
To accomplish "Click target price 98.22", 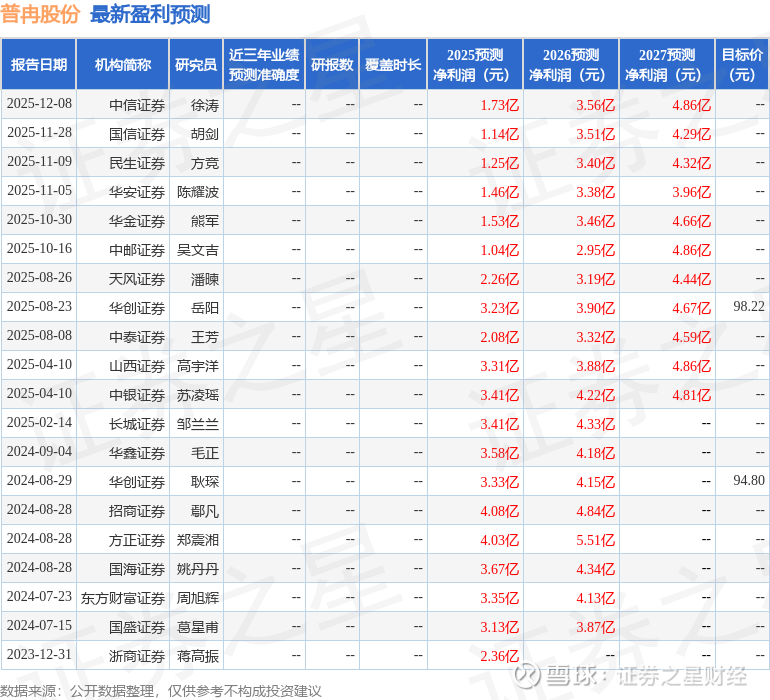I will (x=749, y=307).
